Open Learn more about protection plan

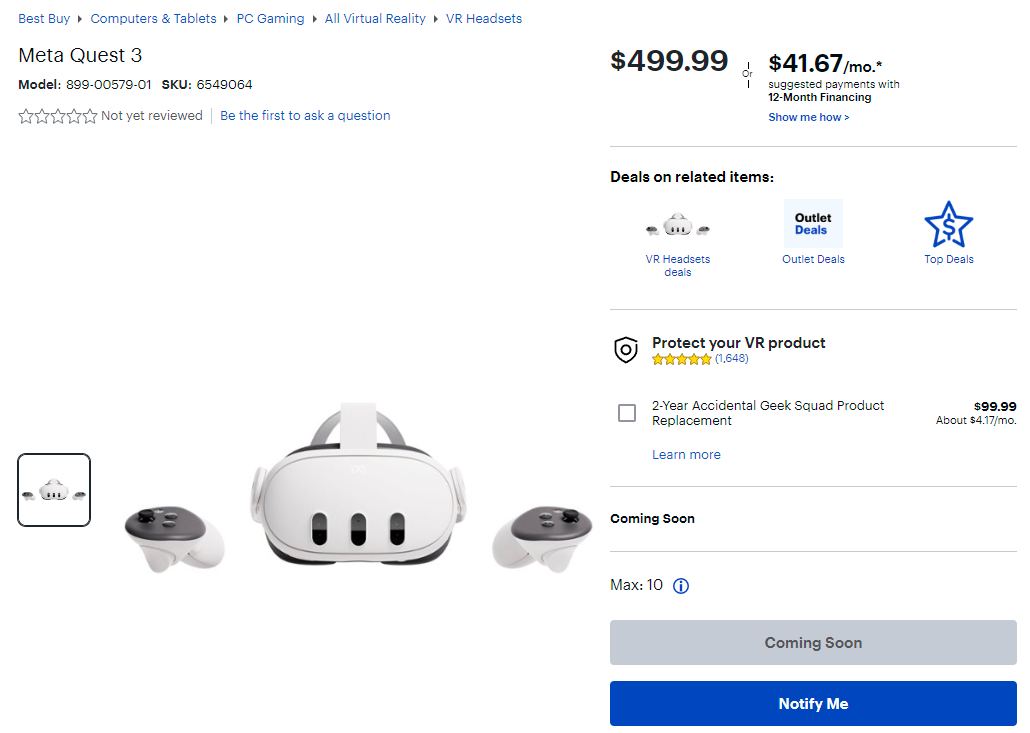point(686,455)
